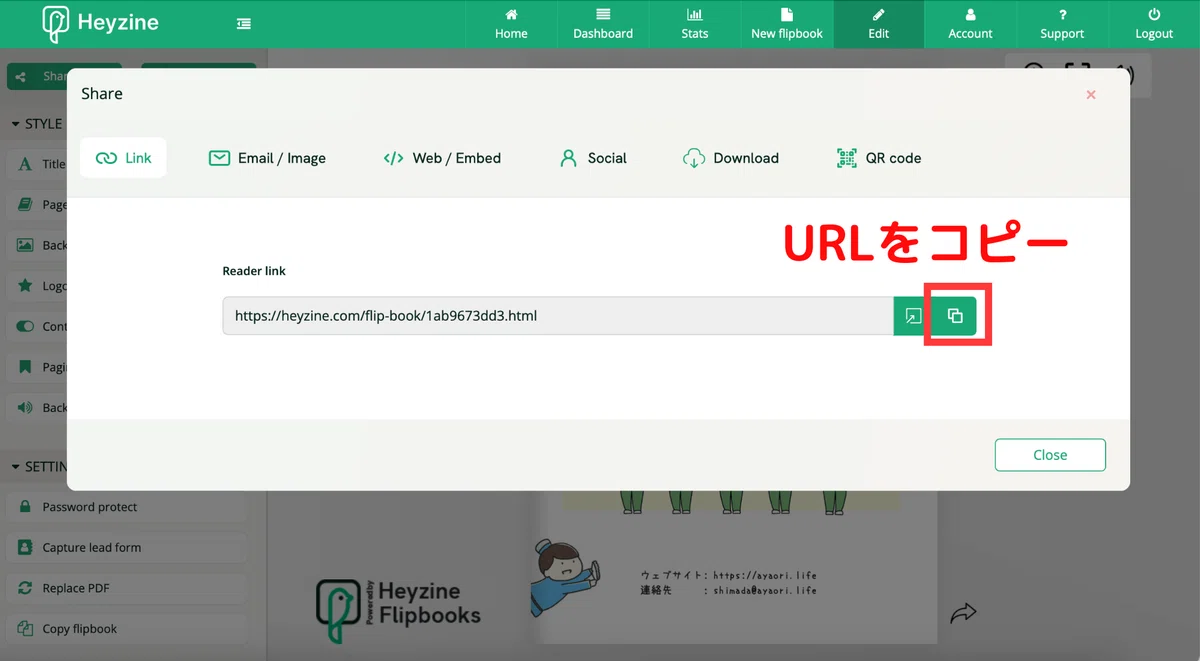Open the image Background style option
This screenshot has height=661, width=1200.
38,246
